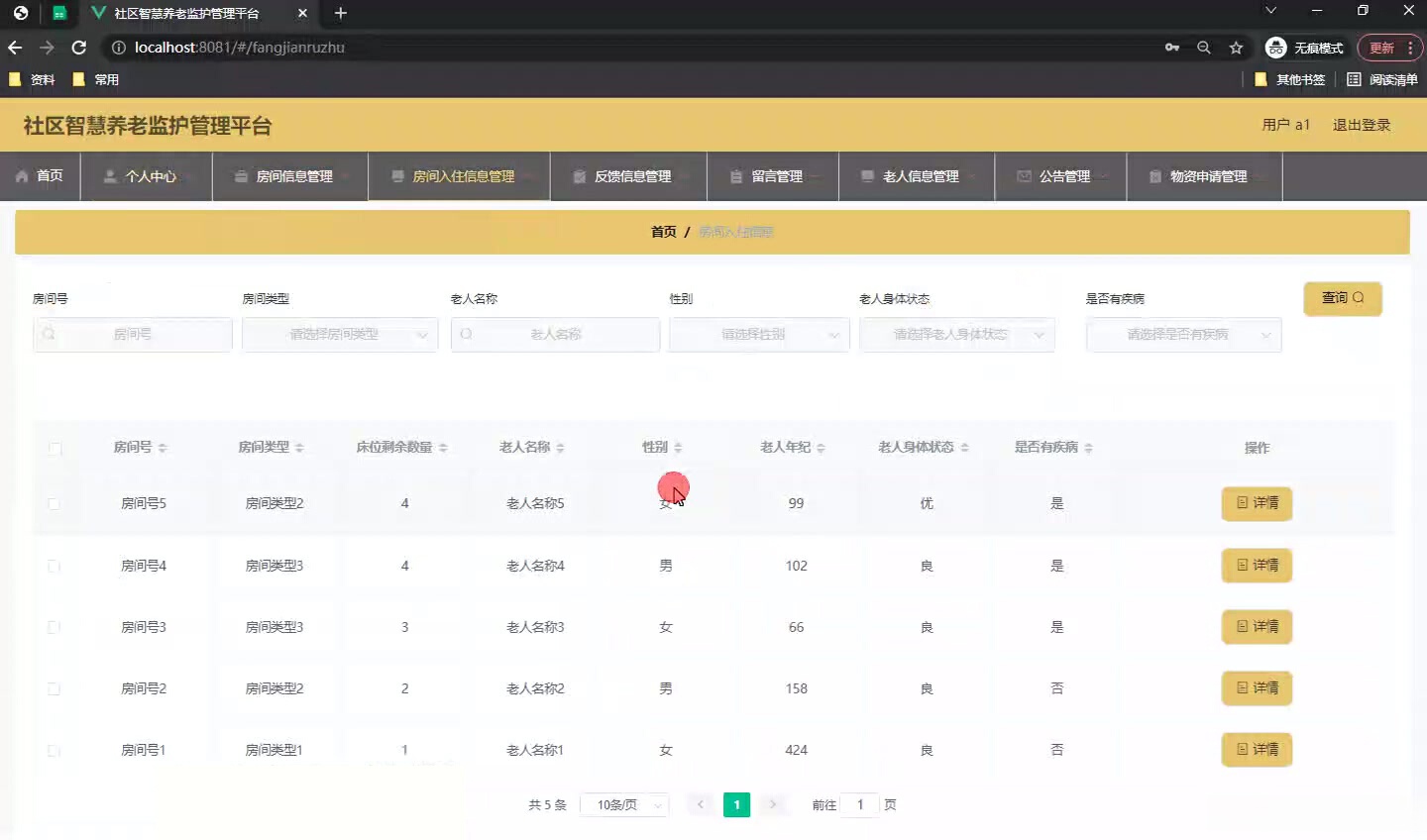Check the row for 房间号2
This screenshot has width=1427, height=840.
point(54,688)
